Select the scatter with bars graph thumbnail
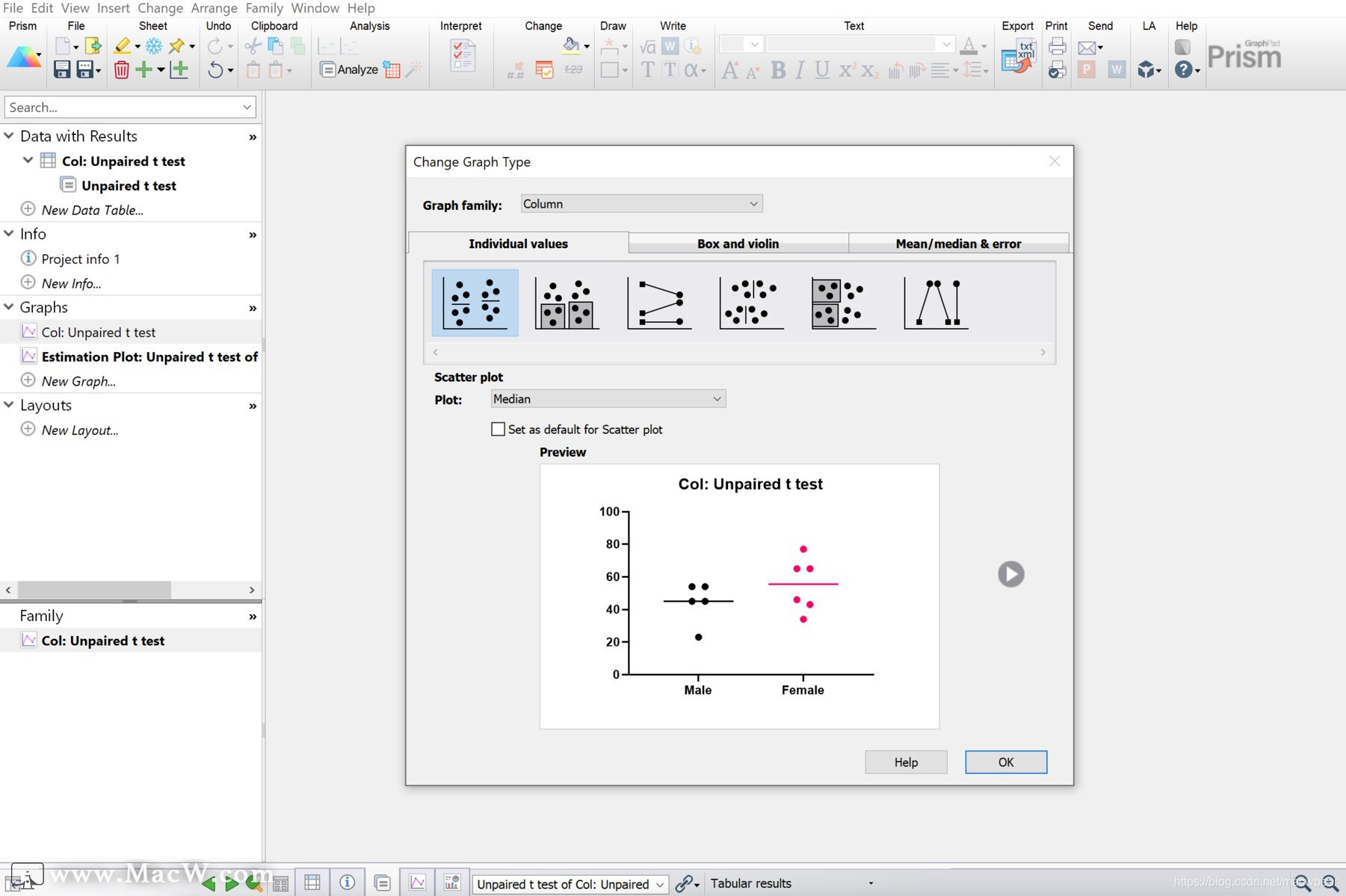The width and height of the screenshot is (1346, 896). pyautogui.click(x=567, y=303)
